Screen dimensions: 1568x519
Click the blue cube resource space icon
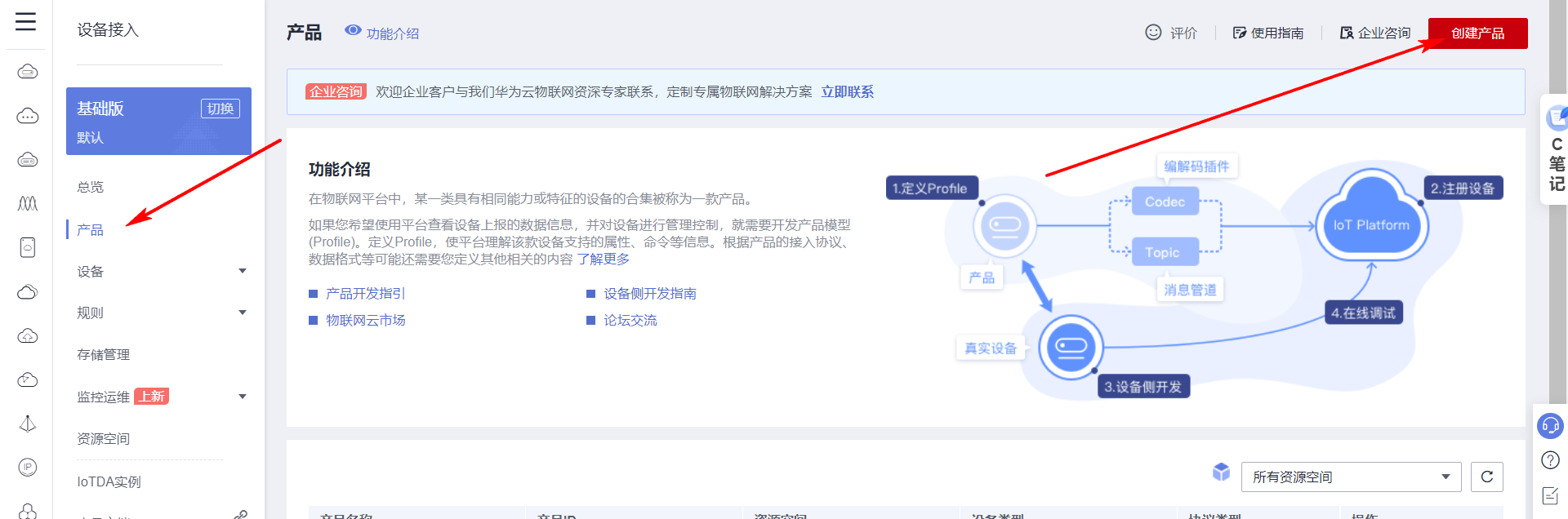pyautogui.click(x=1222, y=472)
